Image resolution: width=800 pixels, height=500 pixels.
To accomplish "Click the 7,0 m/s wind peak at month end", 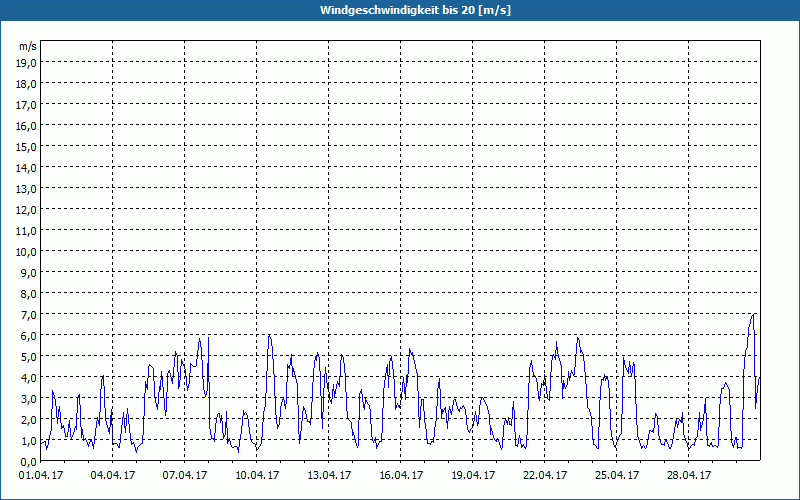I will 753,314.
